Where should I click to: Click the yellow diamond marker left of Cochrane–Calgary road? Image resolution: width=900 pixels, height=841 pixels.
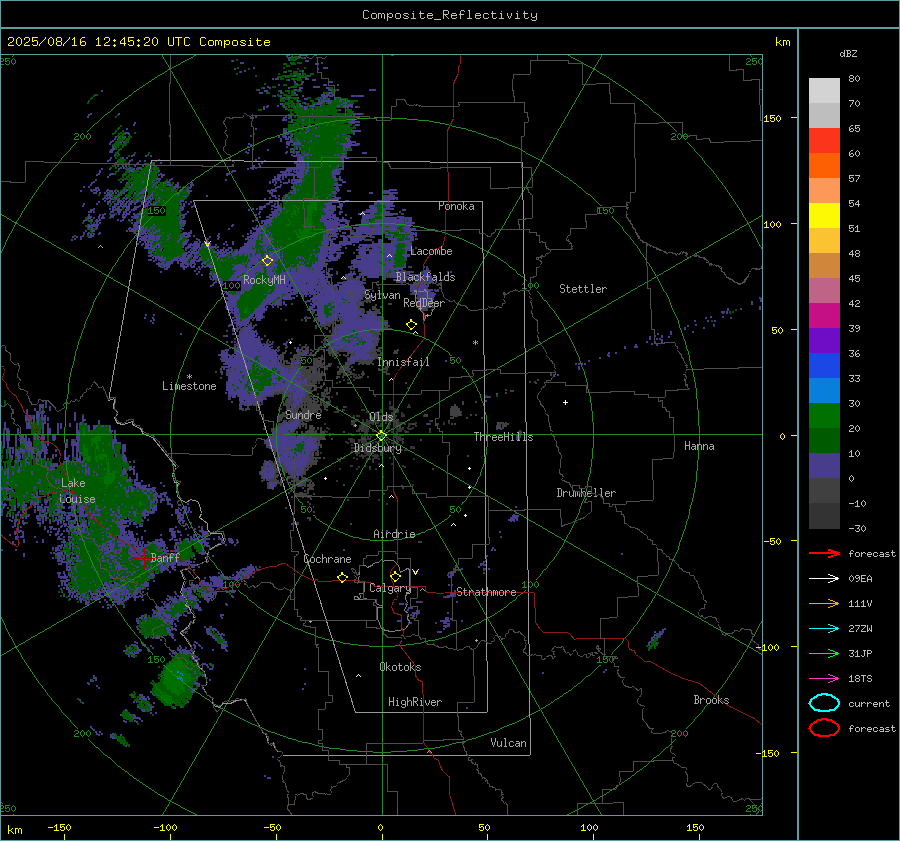(x=342, y=578)
